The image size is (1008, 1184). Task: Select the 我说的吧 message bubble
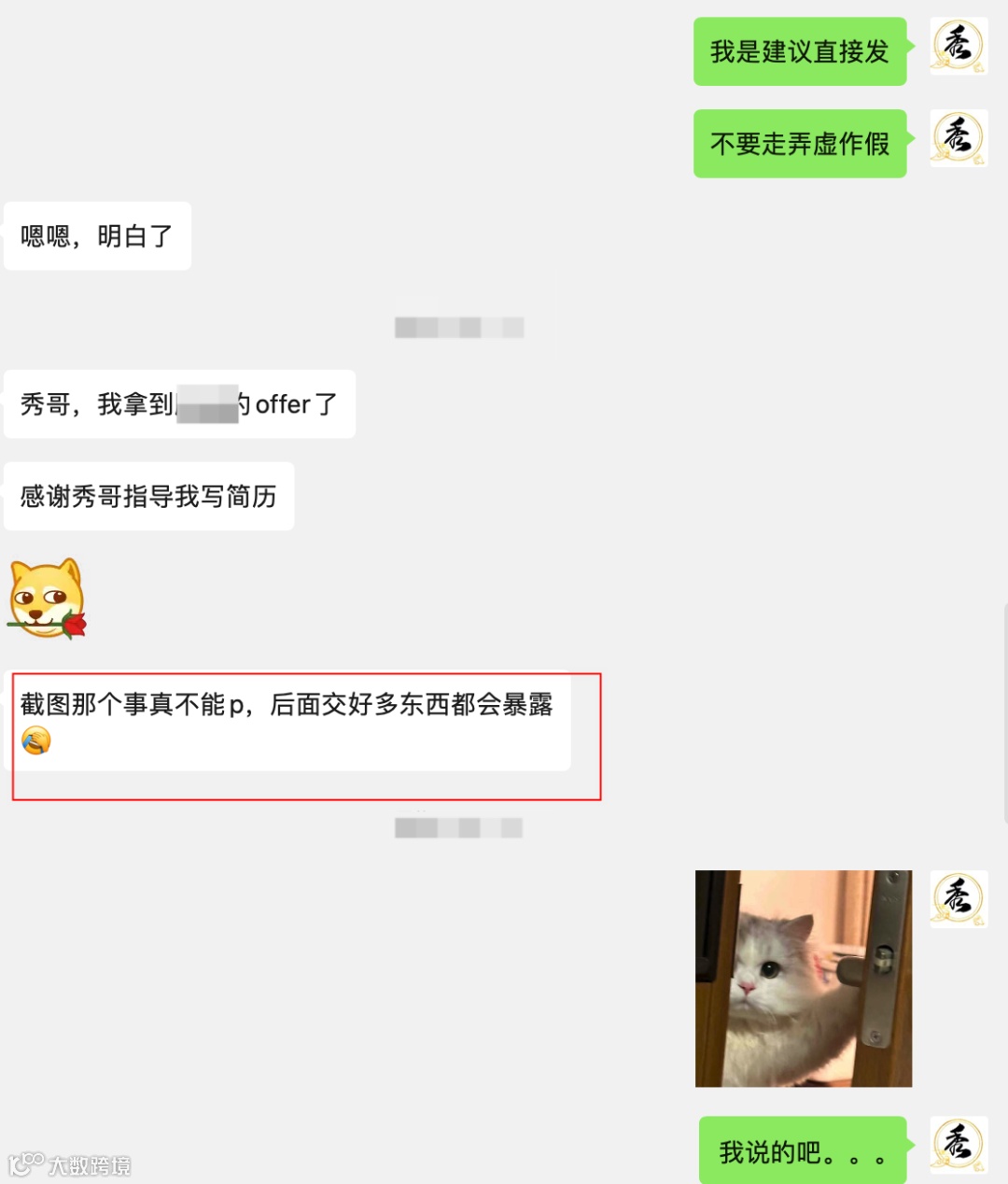pyautogui.click(x=803, y=1150)
